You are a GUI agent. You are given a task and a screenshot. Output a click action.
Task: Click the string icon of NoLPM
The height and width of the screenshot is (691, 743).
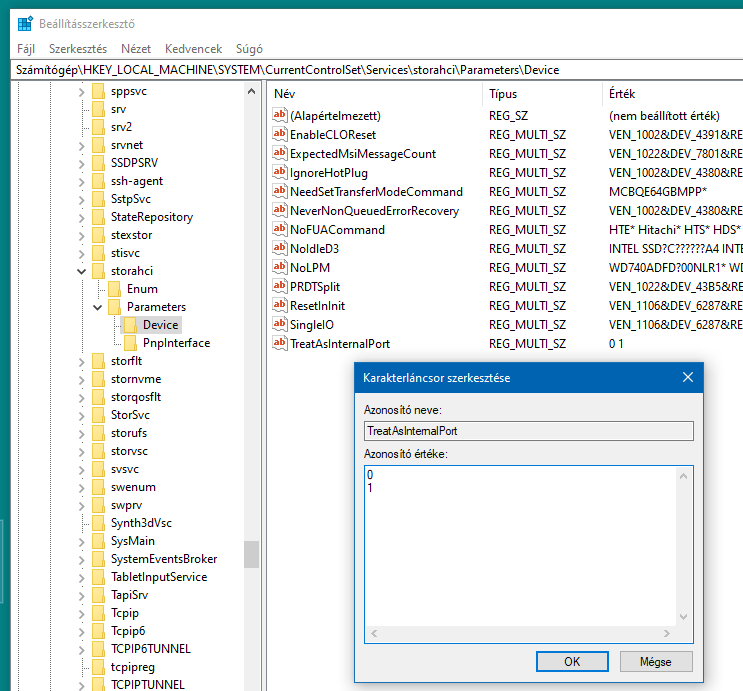tap(280, 267)
